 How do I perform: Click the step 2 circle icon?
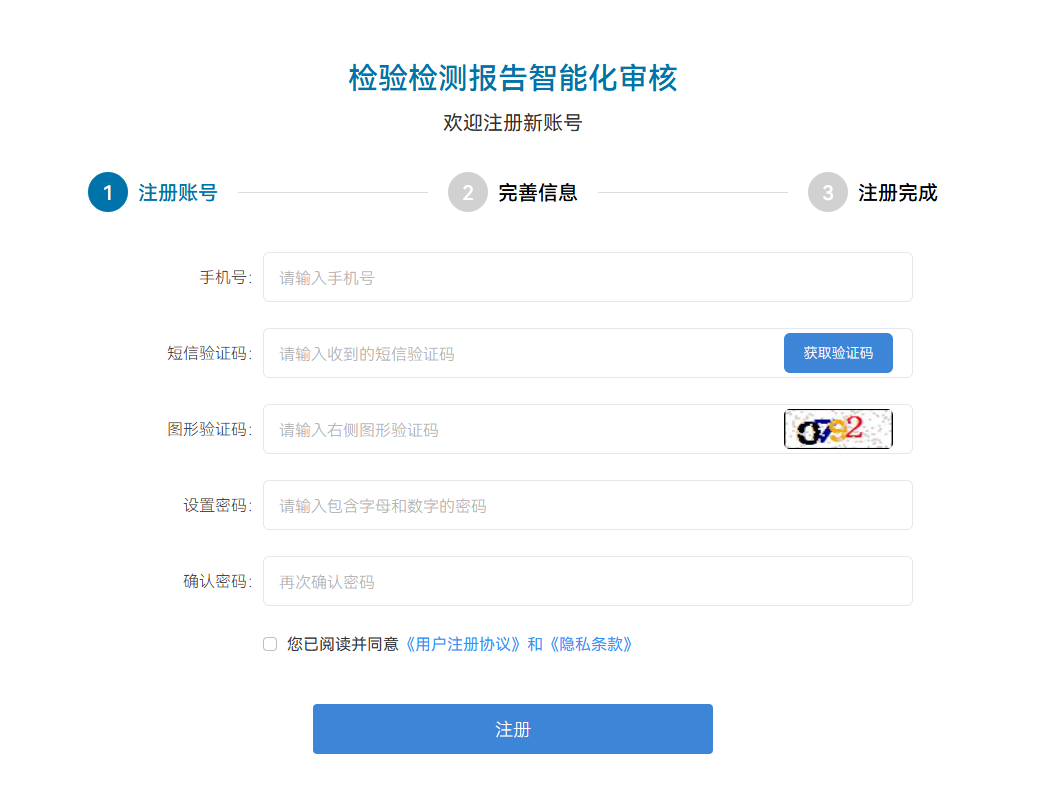[x=468, y=193]
